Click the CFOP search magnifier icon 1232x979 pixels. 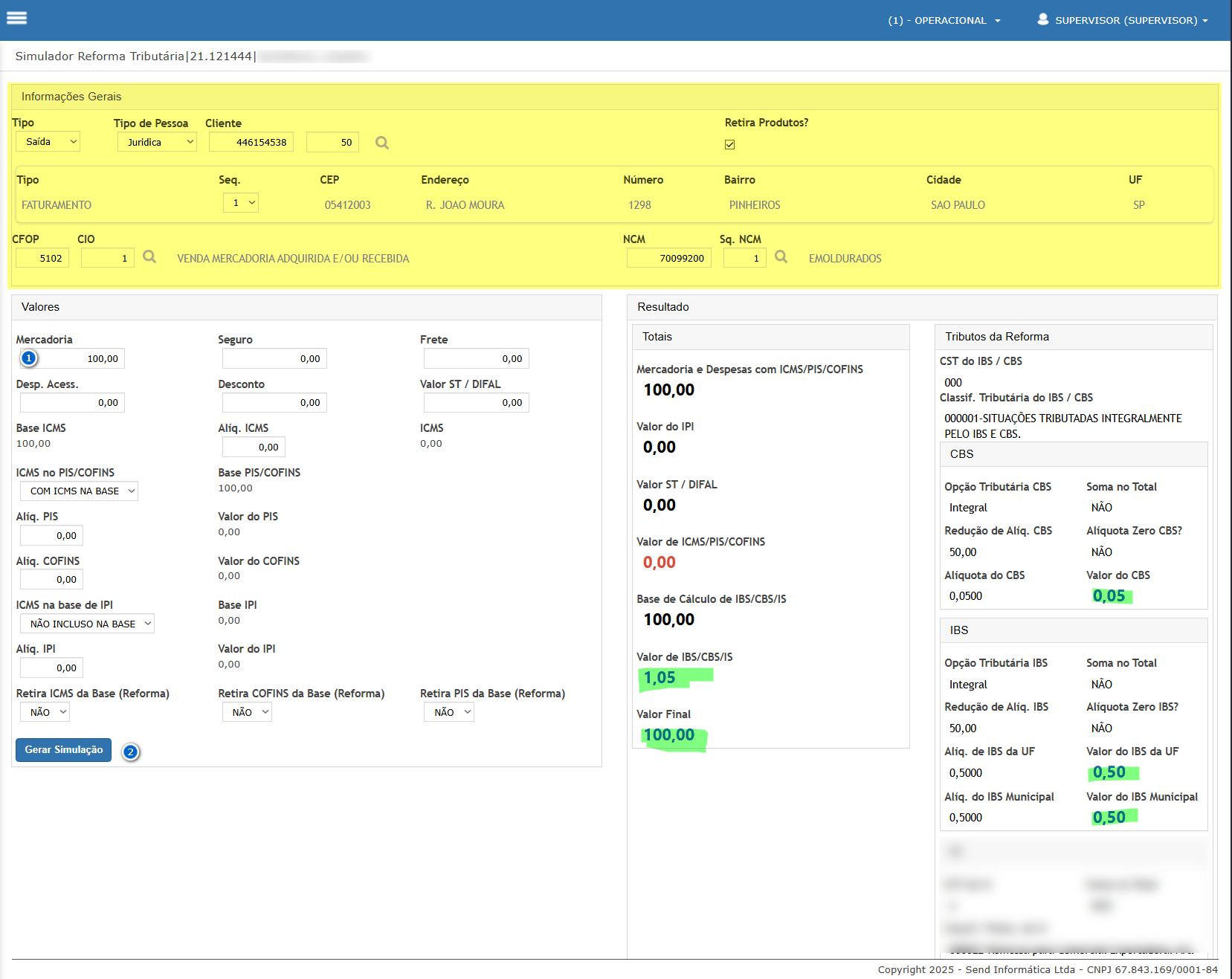tap(149, 257)
